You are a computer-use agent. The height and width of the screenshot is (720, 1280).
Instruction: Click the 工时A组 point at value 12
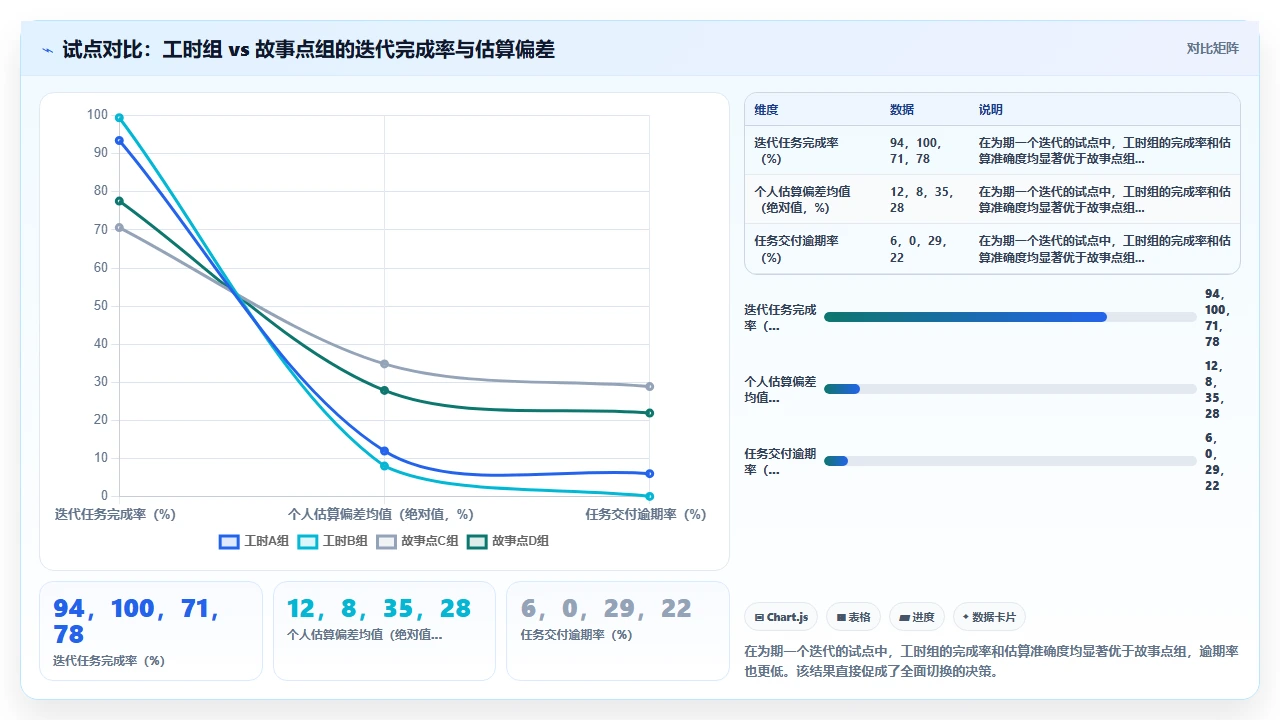point(384,451)
